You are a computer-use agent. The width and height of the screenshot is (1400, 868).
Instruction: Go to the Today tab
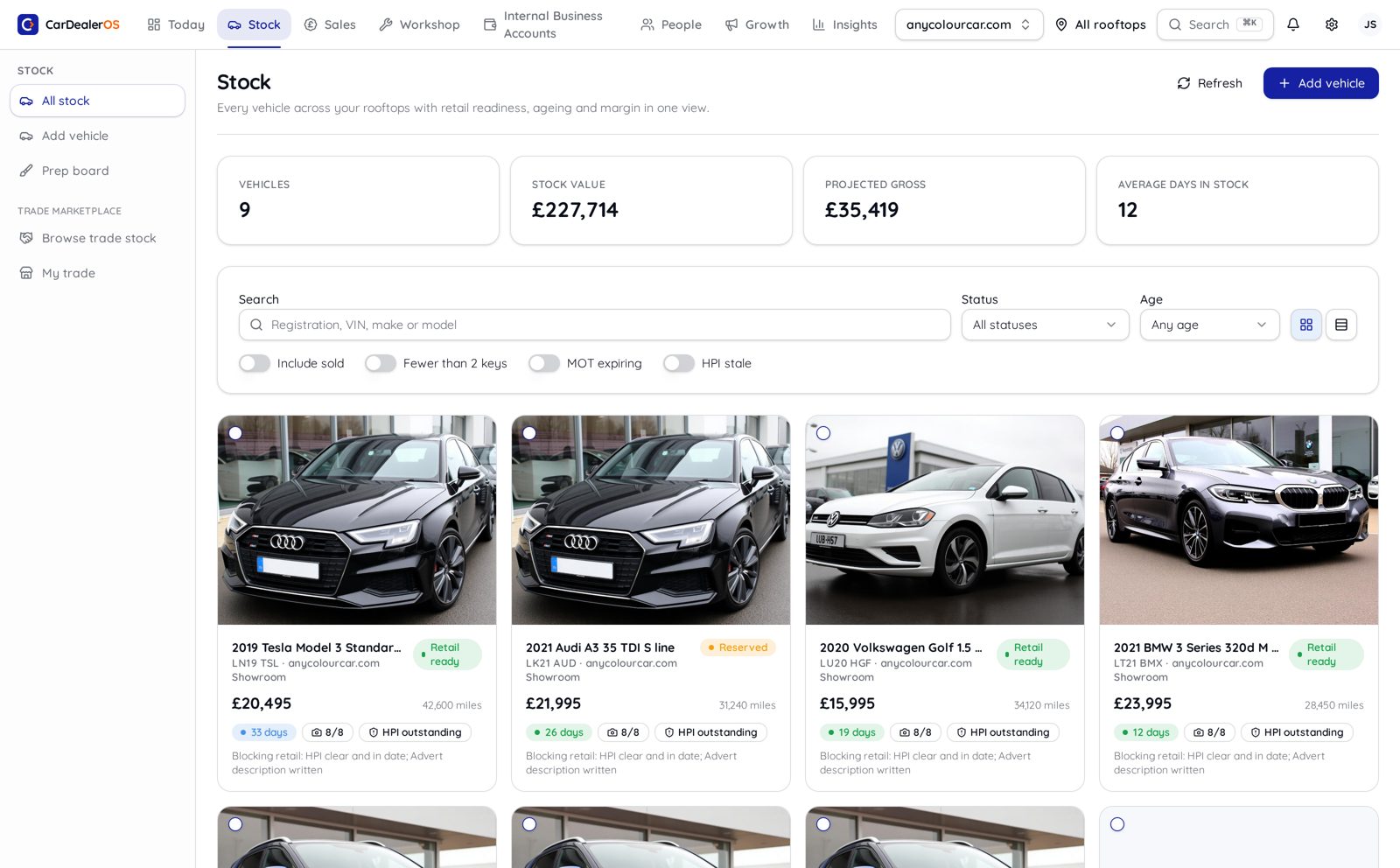pyautogui.click(x=176, y=24)
